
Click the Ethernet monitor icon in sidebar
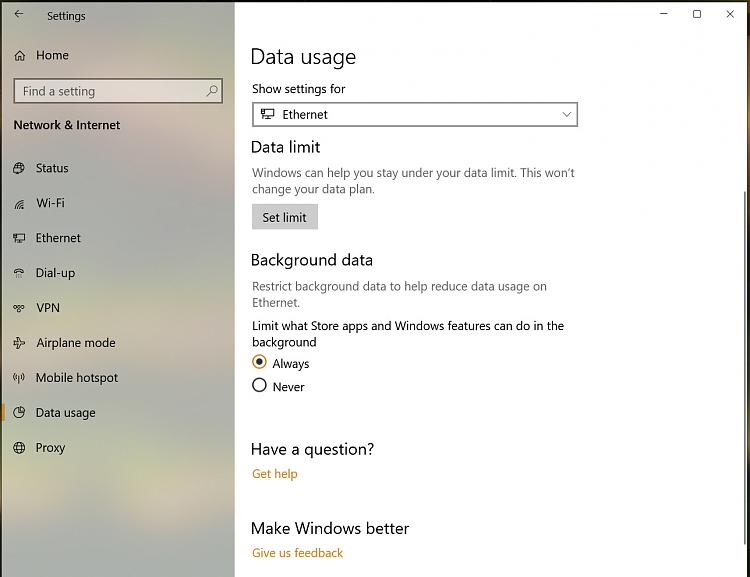tap(19, 238)
